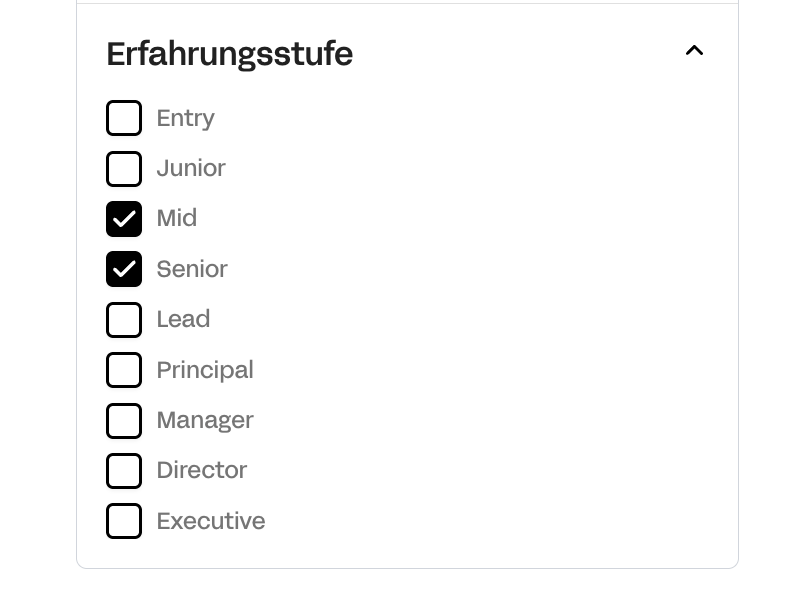796x612 pixels.
Task: Click the Erfahrungsstufe heading
Action: tap(229, 53)
